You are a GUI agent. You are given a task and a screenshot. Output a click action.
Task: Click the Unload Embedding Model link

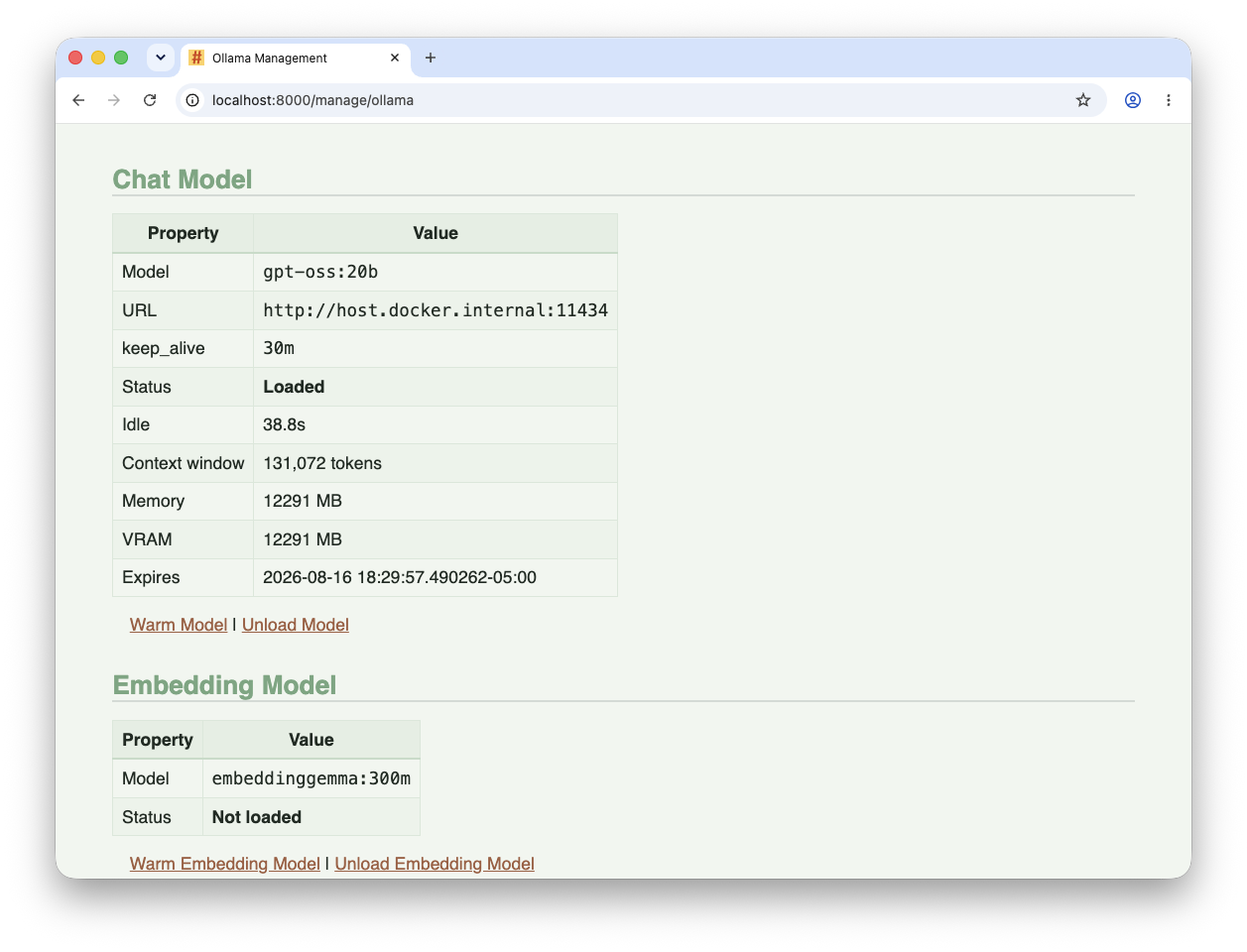tap(435, 864)
